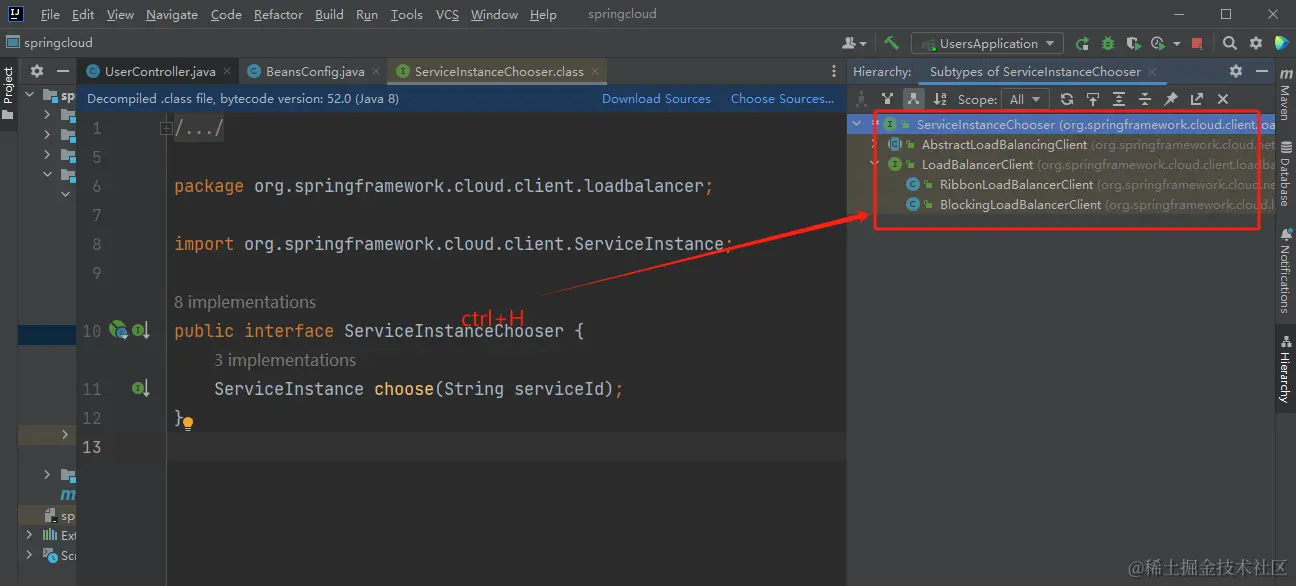Run UsersApplication with the green rerun icon

(1082, 43)
